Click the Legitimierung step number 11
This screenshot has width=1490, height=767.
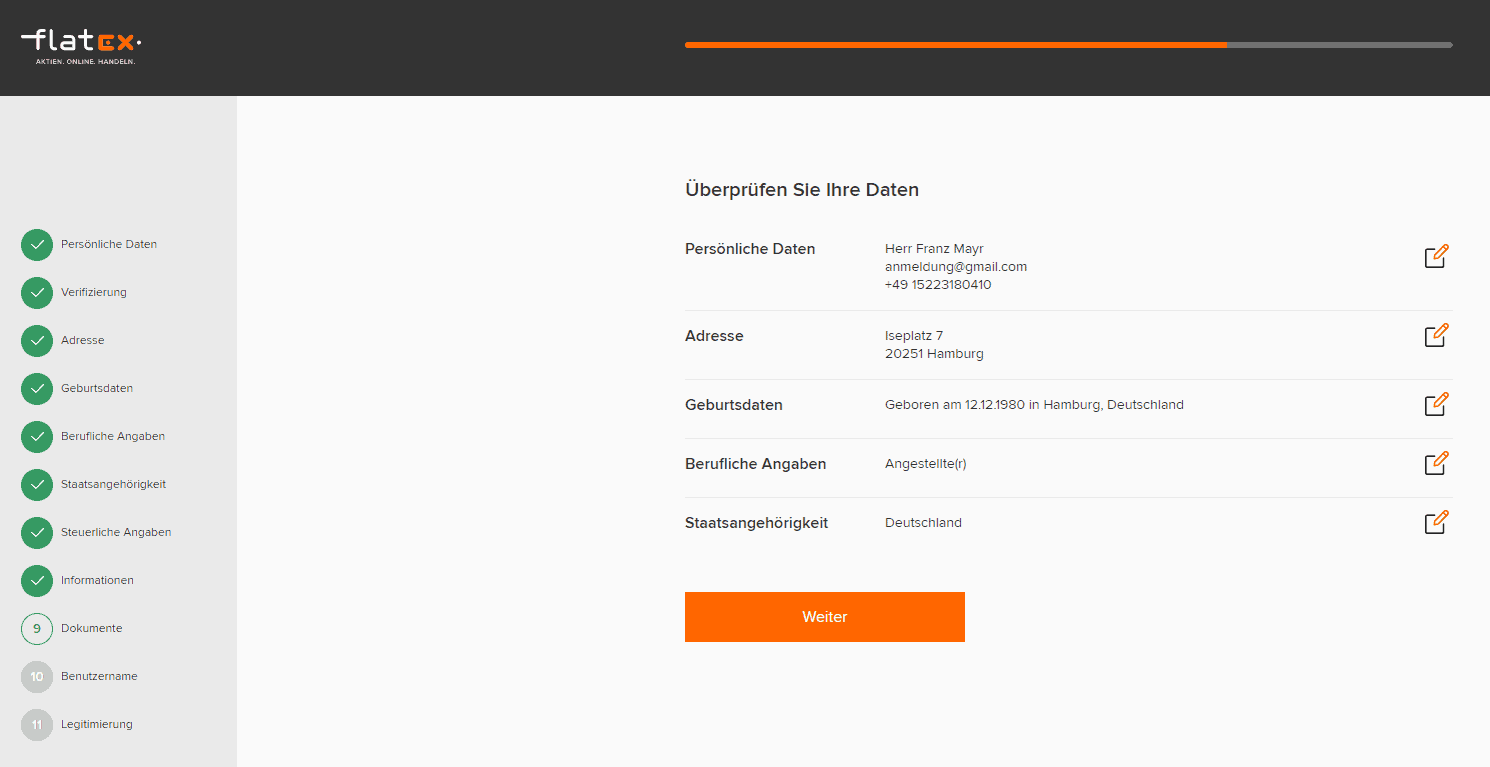(37, 725)
